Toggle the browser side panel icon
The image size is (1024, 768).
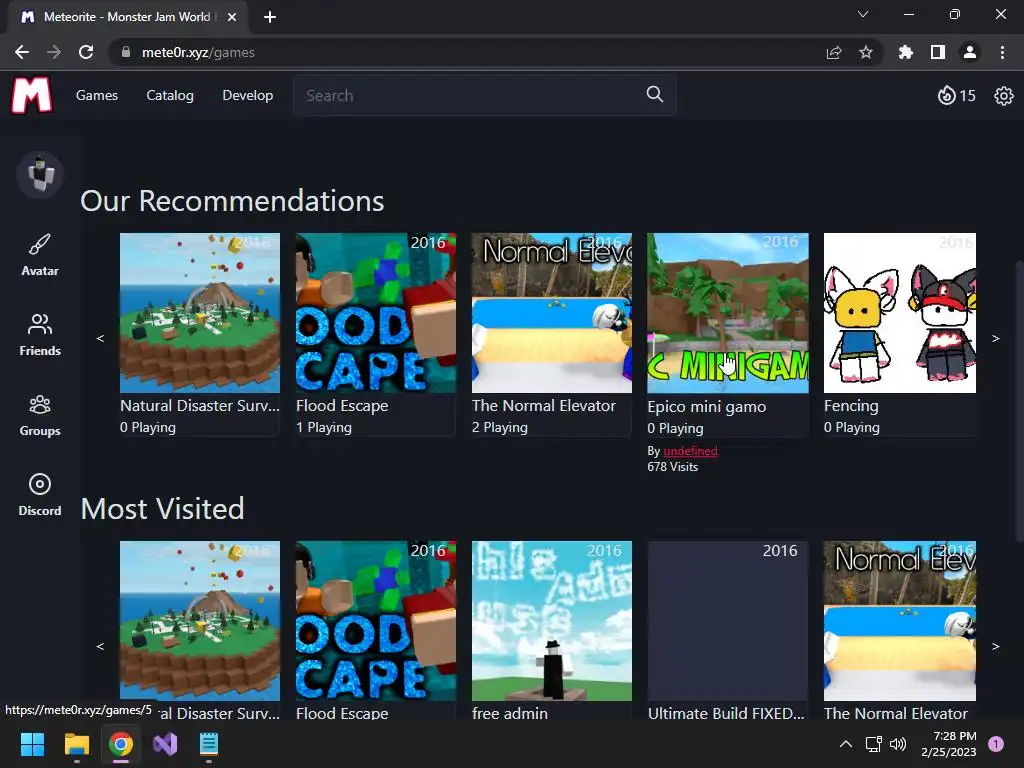tap(938, 52)
